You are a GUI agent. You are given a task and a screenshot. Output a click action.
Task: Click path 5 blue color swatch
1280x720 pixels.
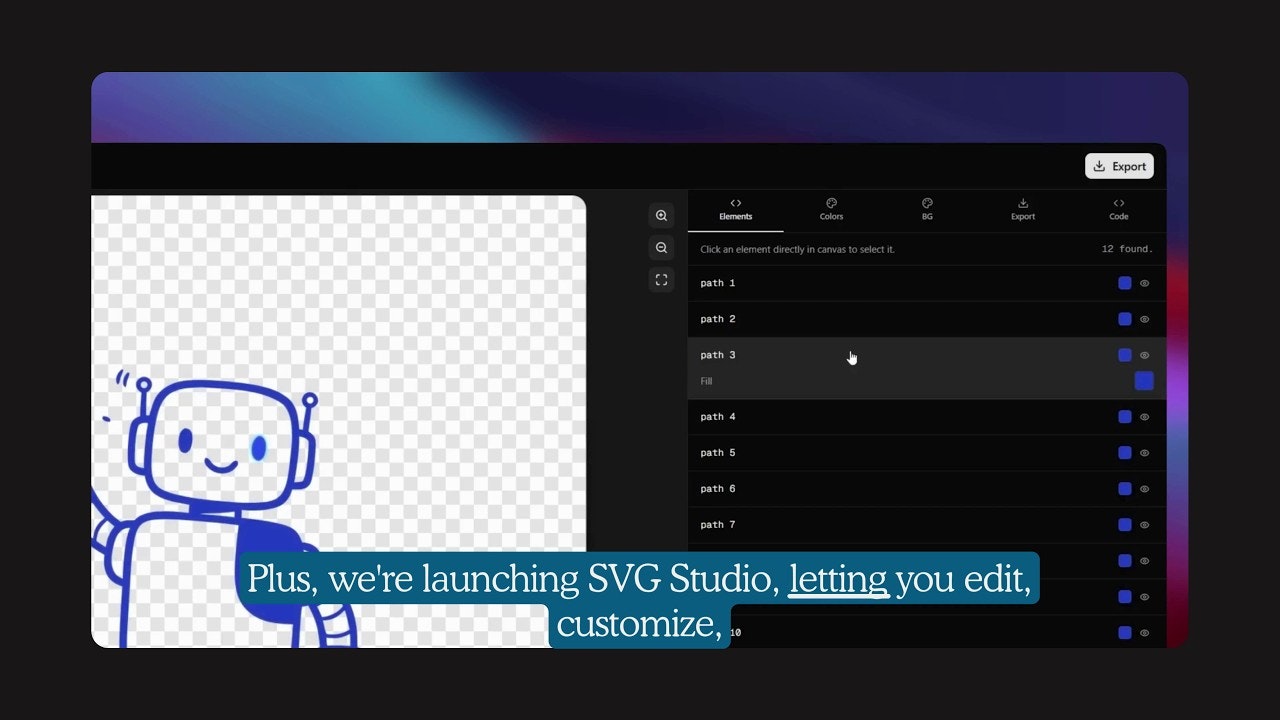(1125, 453)
